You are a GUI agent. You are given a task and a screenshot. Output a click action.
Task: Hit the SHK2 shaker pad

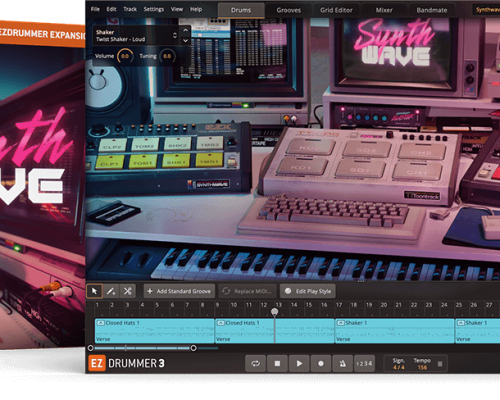pos(177,144)
